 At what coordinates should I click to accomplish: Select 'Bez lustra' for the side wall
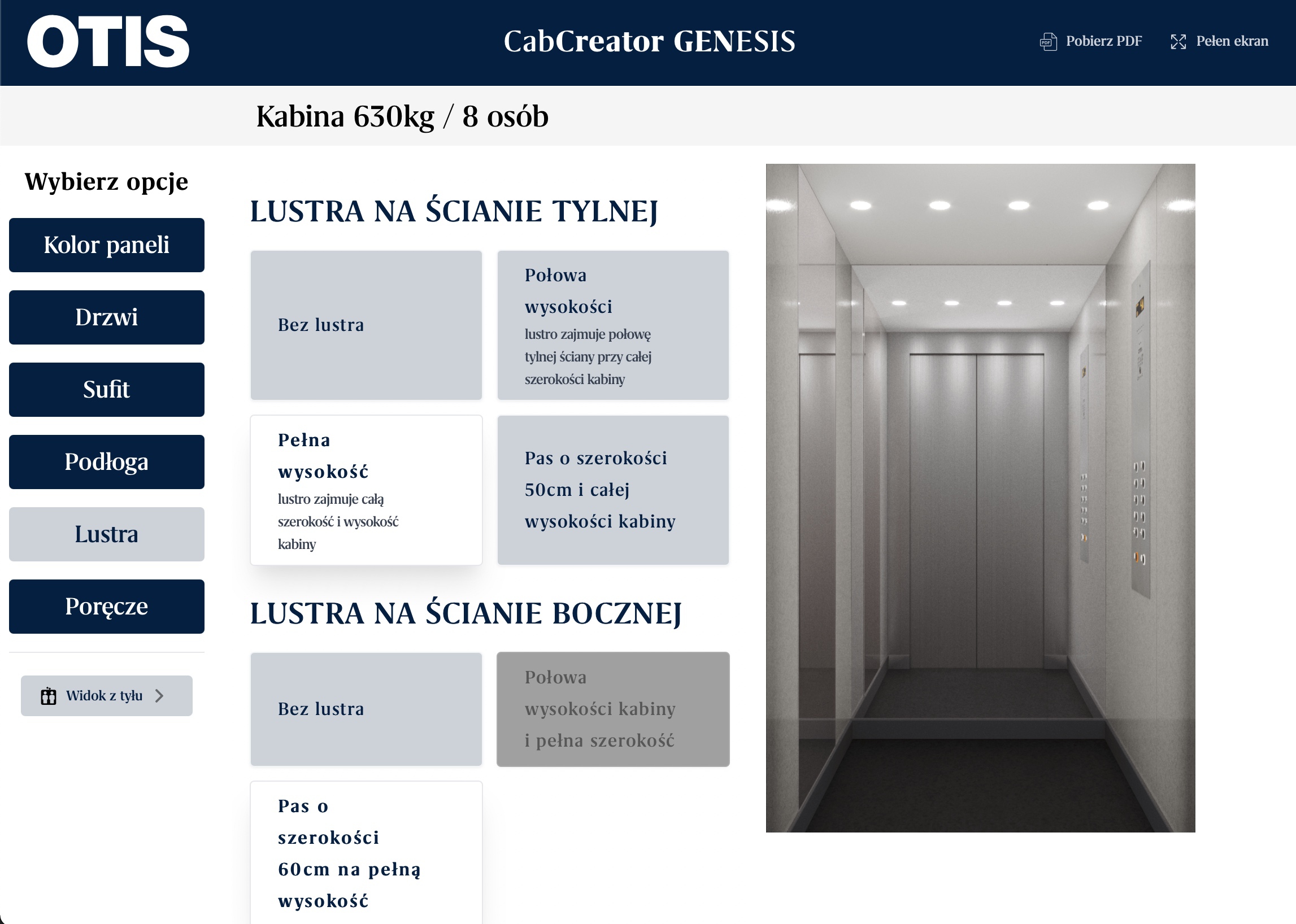(366, 709)
